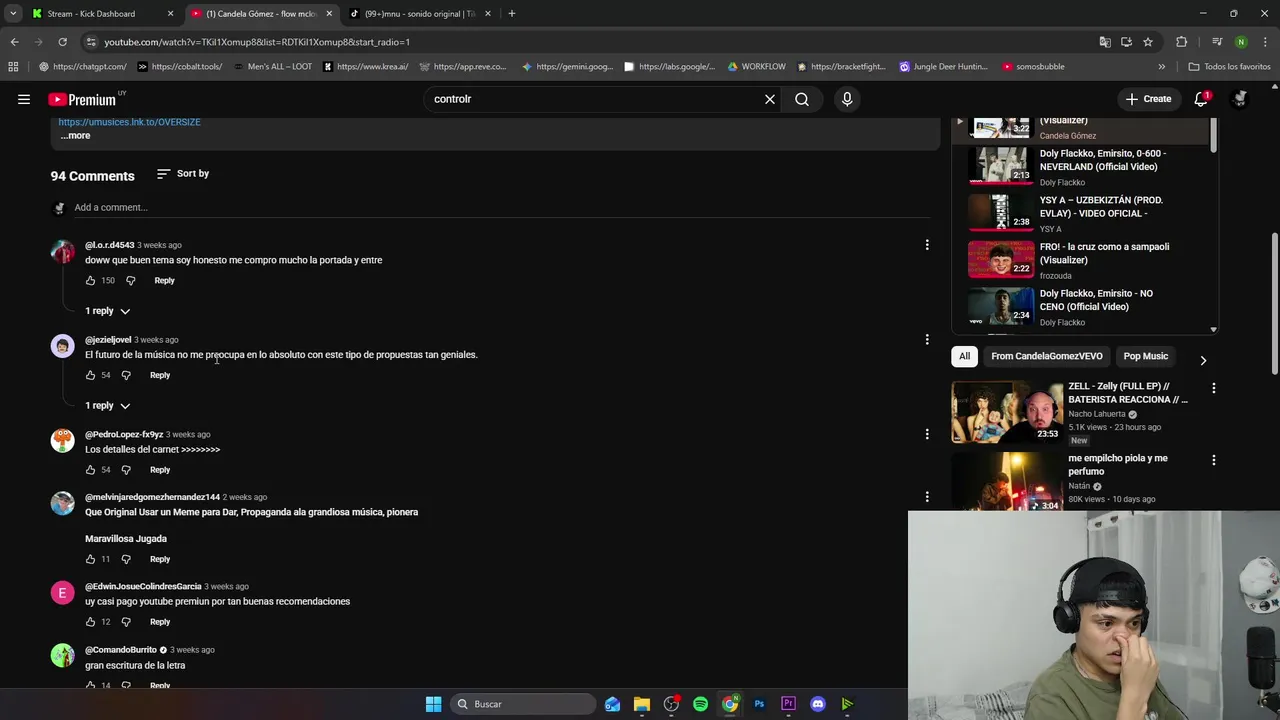
Task: Expand 1 reply under @l.o.r.d4543 comment
Action: click(x=108, y=311)
